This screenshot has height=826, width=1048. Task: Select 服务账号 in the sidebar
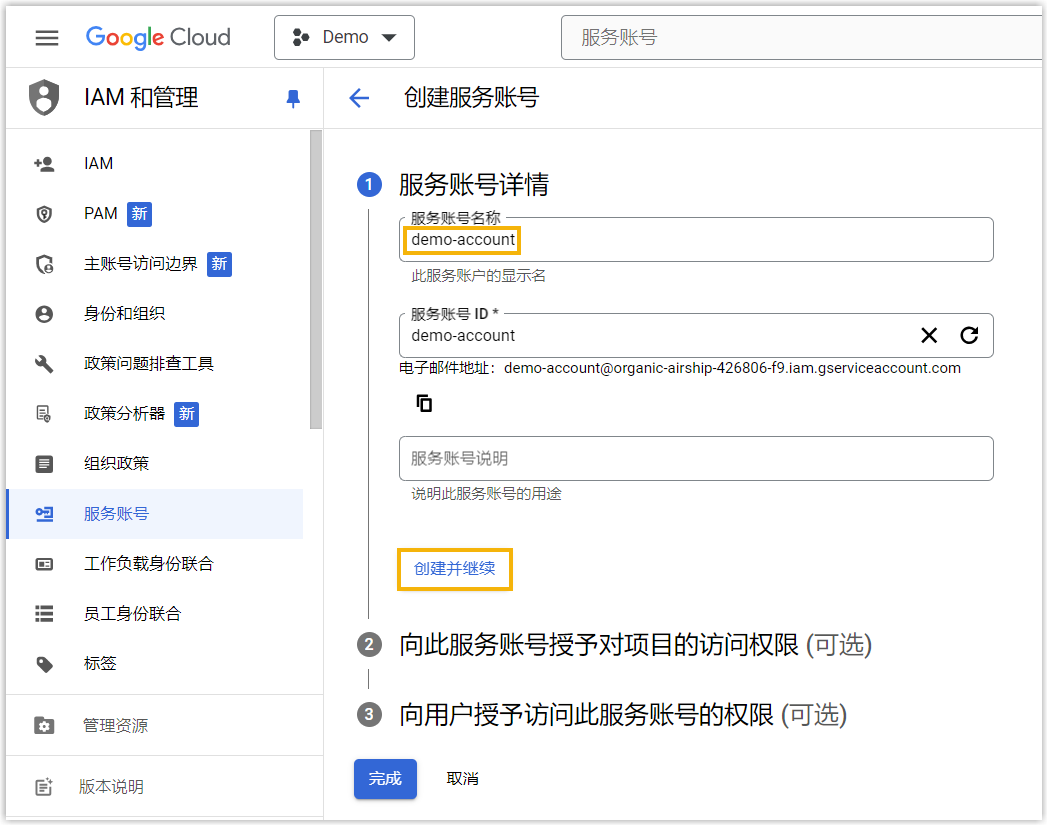pos(116,514)
